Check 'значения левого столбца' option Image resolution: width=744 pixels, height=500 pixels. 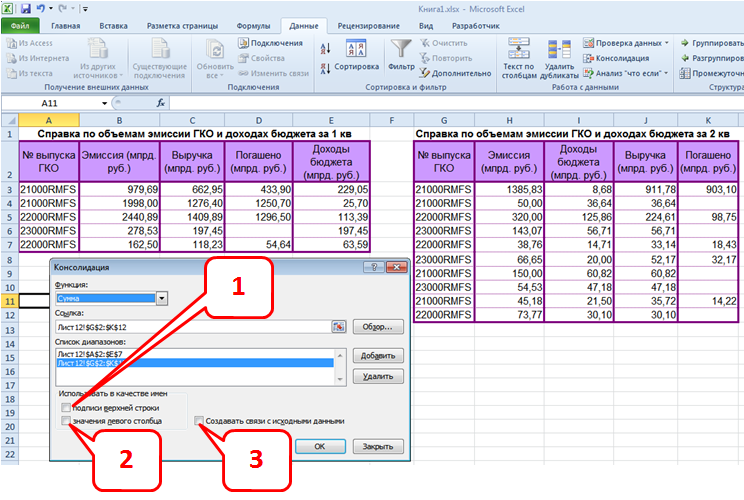[67, 422]
